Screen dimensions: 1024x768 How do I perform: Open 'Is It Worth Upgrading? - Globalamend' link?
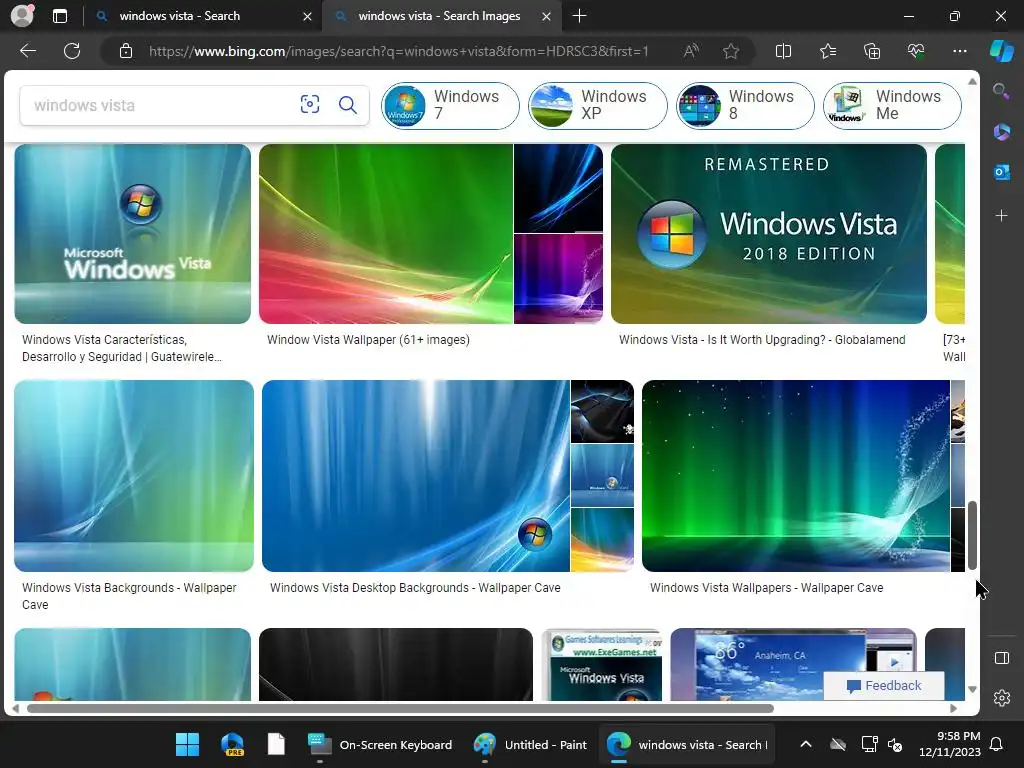(x=762, y=340)
